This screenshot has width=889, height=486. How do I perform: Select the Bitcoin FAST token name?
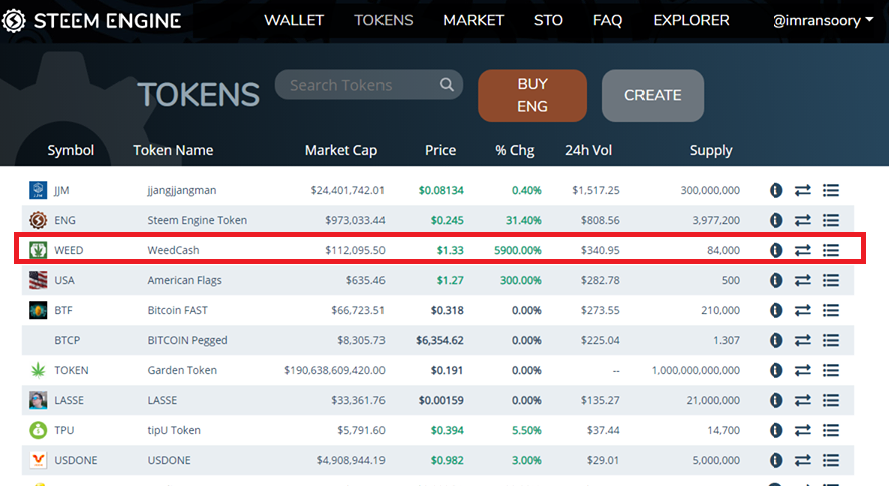coord(177,310)
